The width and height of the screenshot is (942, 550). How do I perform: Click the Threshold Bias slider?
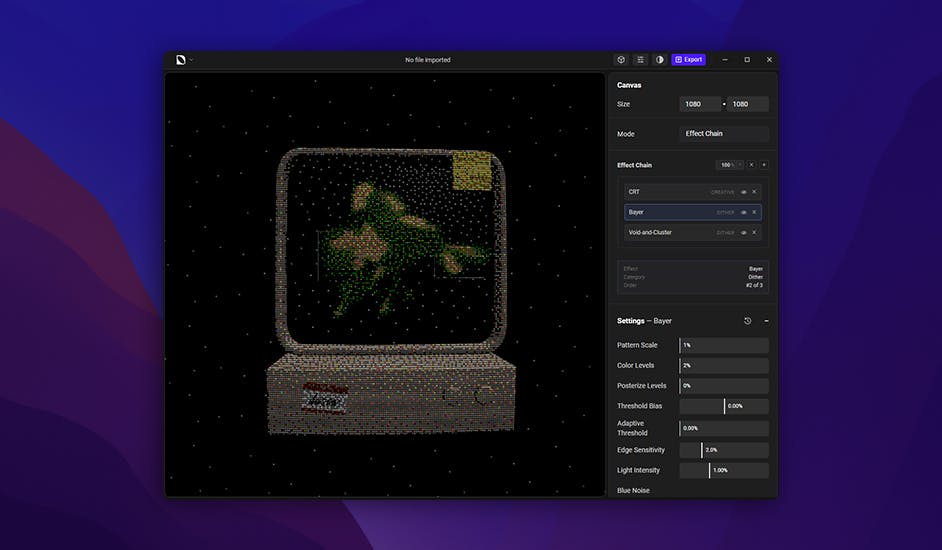point(724,406)
